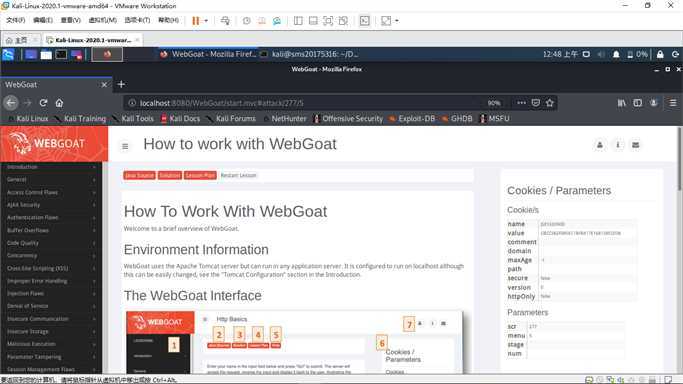Click the Restart Lesson link
683x384 pixels.
238,175
